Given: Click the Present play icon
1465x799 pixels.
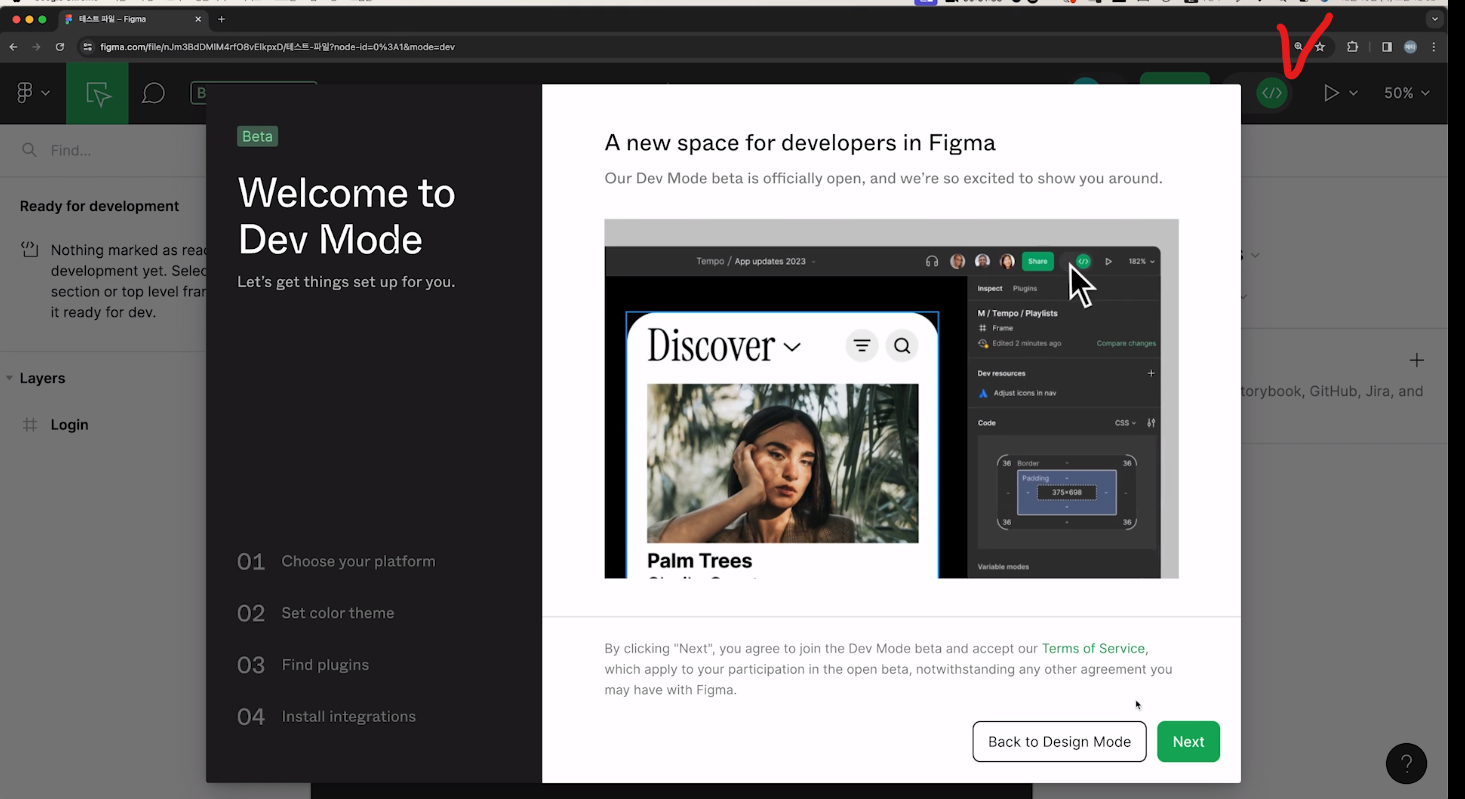Looking at the screenshot, I should 1331,93.
